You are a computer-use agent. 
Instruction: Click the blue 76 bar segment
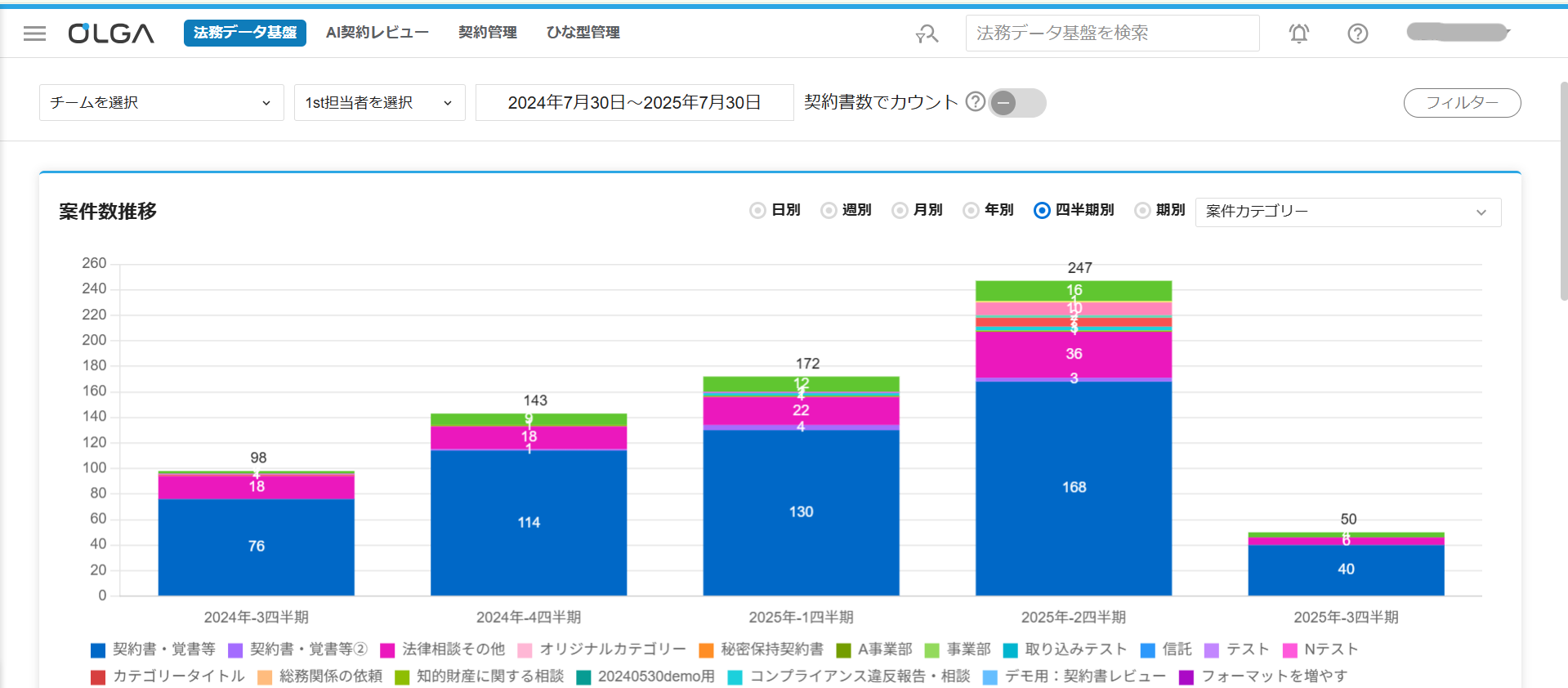[x=257, y=547]
